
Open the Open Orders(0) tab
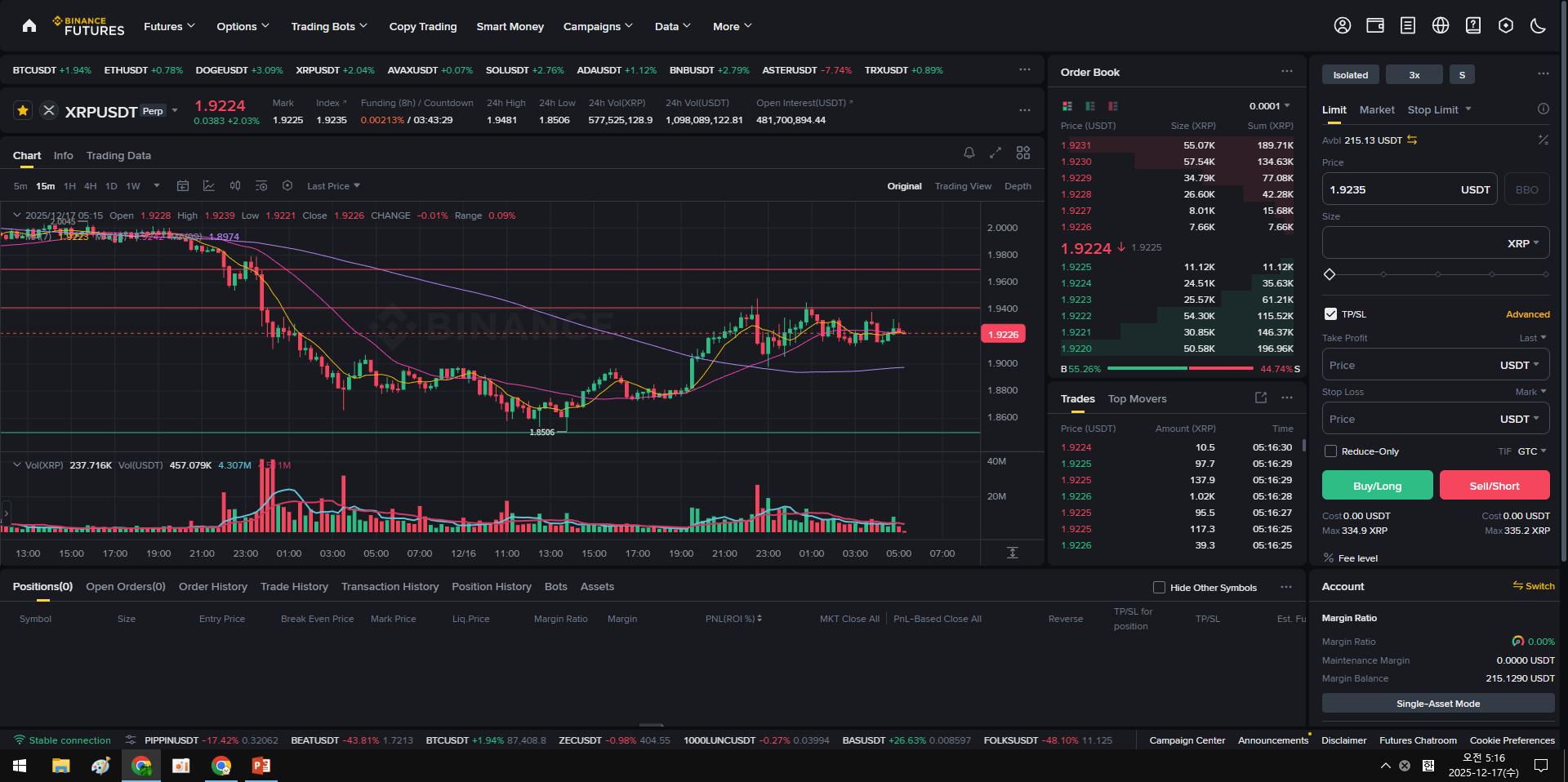click(x=126, y=586)
